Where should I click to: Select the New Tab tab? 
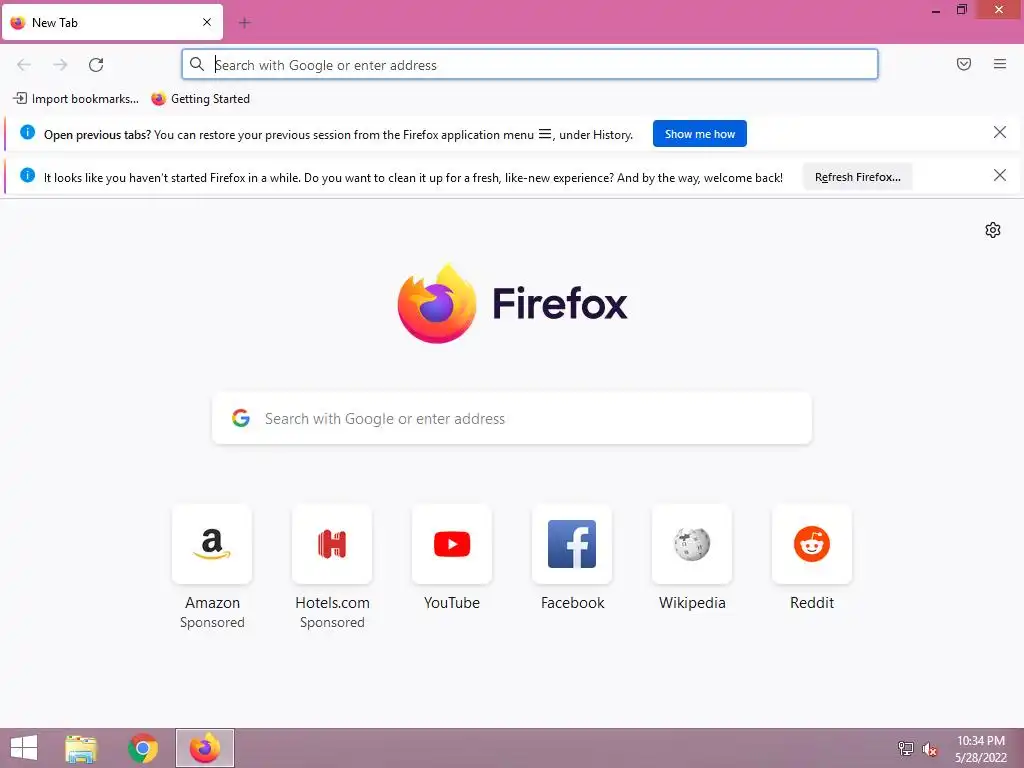(112, 23)
